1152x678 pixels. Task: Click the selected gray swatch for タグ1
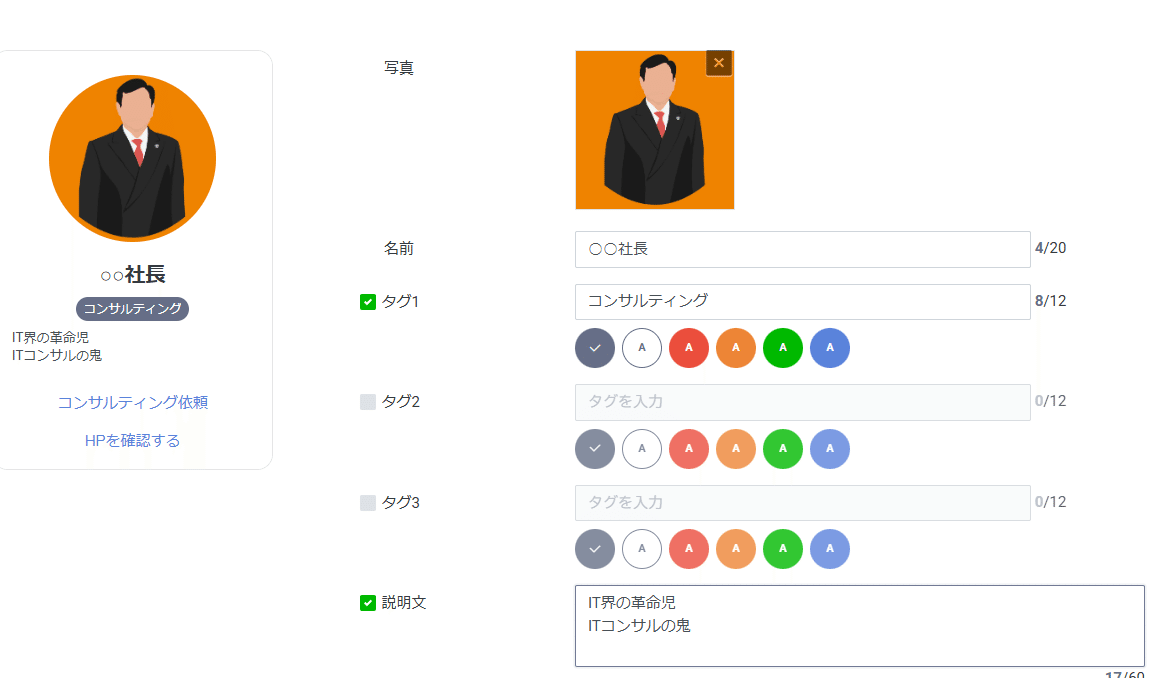(595, 348)
